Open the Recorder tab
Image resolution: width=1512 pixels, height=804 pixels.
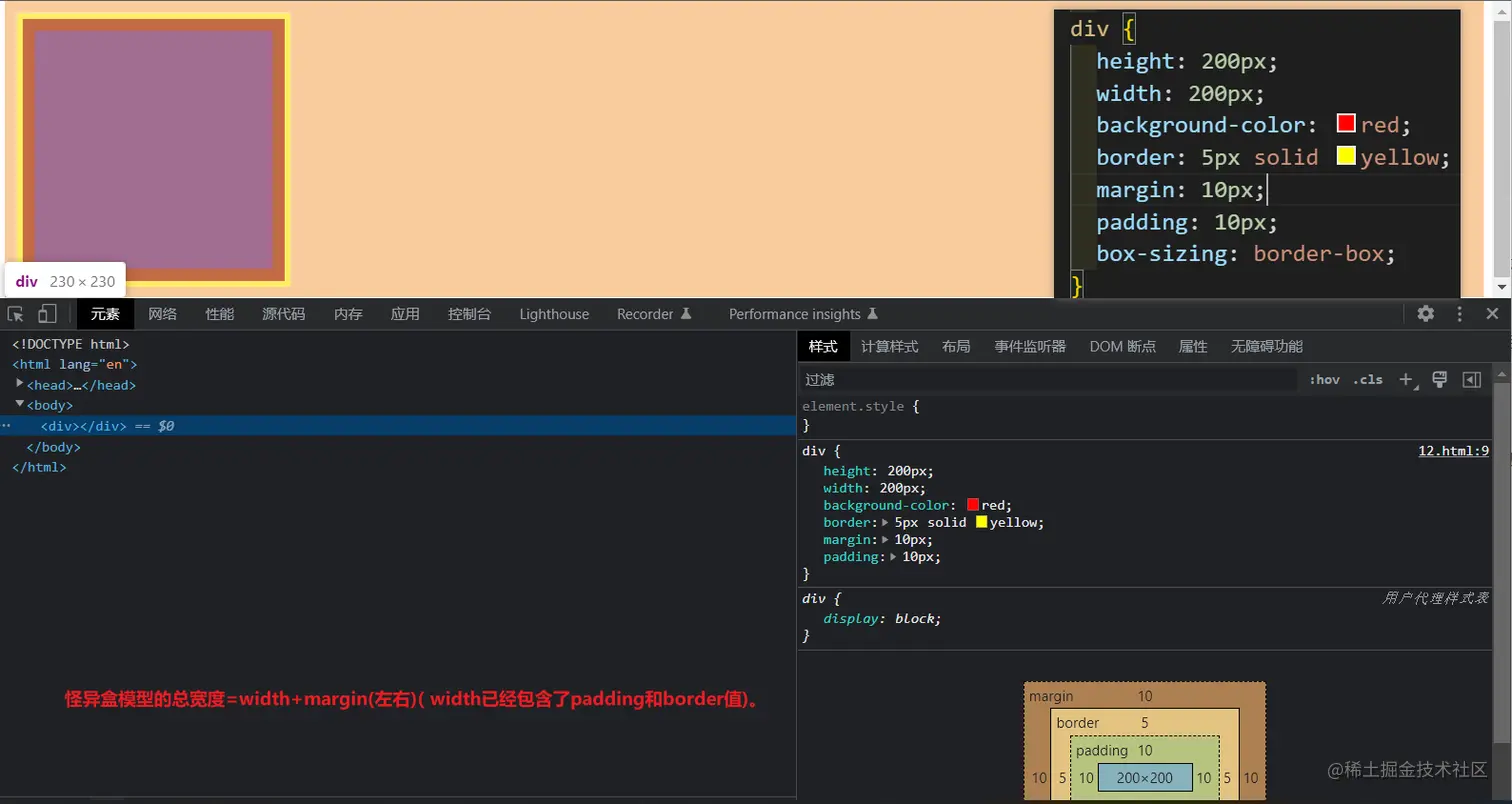[x=654, y=314]
